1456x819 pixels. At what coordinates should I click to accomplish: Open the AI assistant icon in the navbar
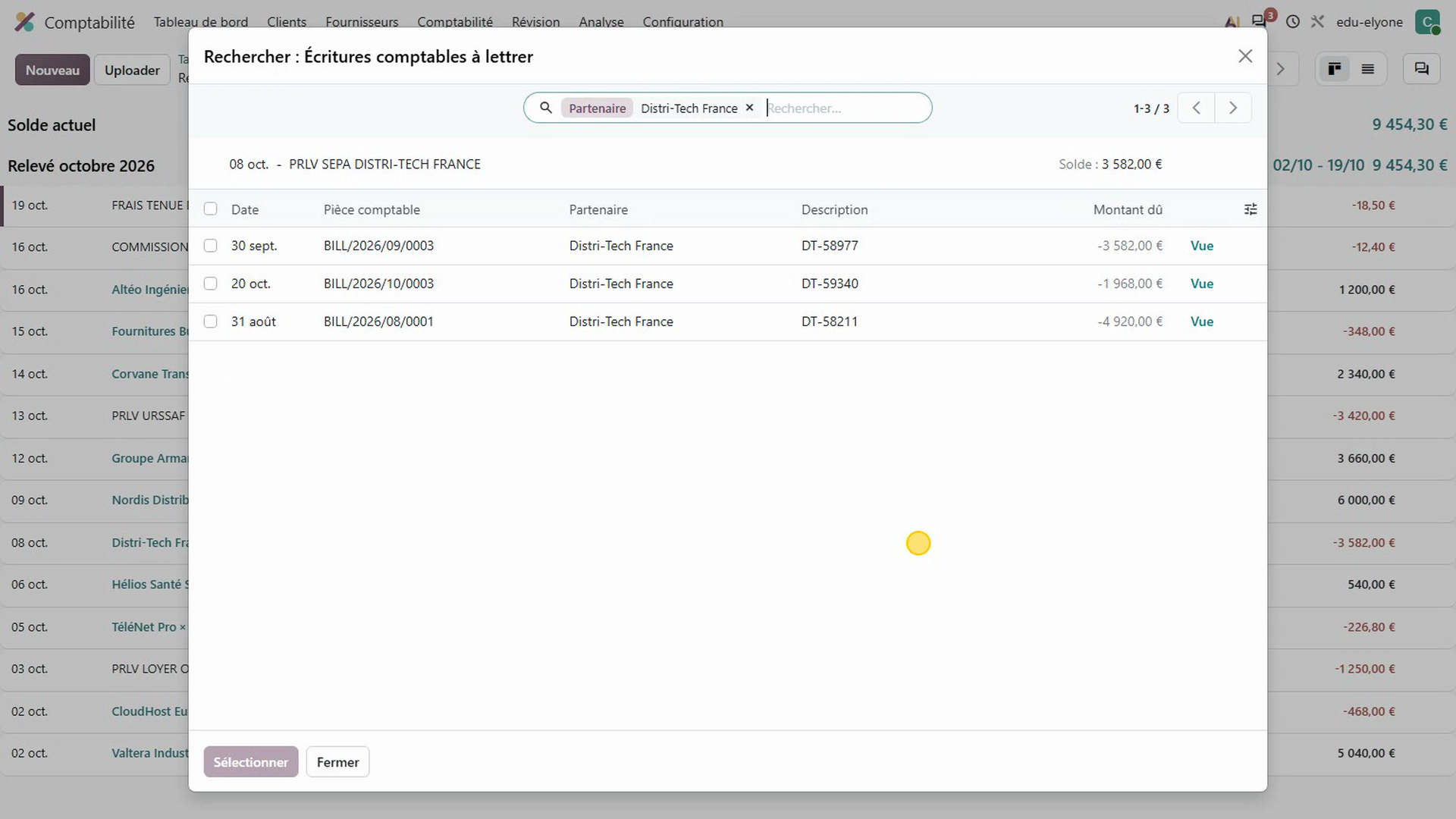click(x=1232, y=22)
